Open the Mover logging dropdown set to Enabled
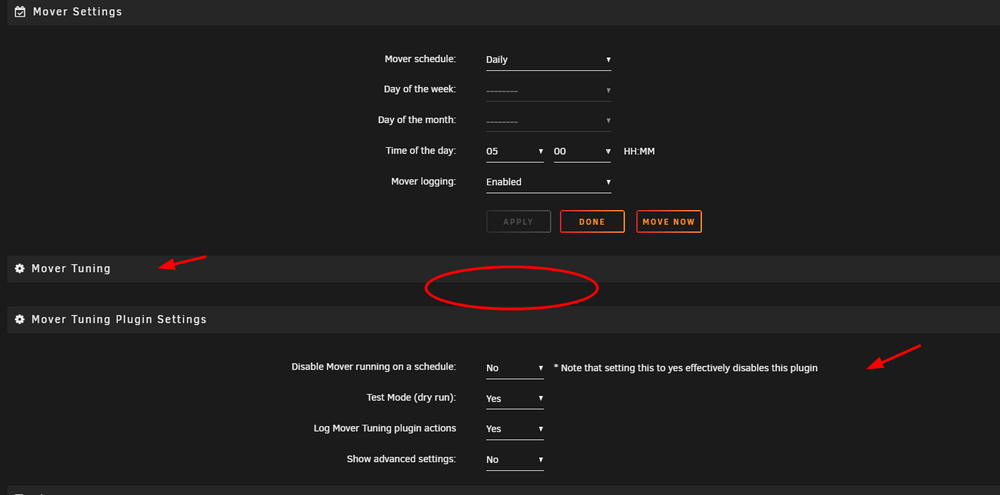 tap(548, 182)
